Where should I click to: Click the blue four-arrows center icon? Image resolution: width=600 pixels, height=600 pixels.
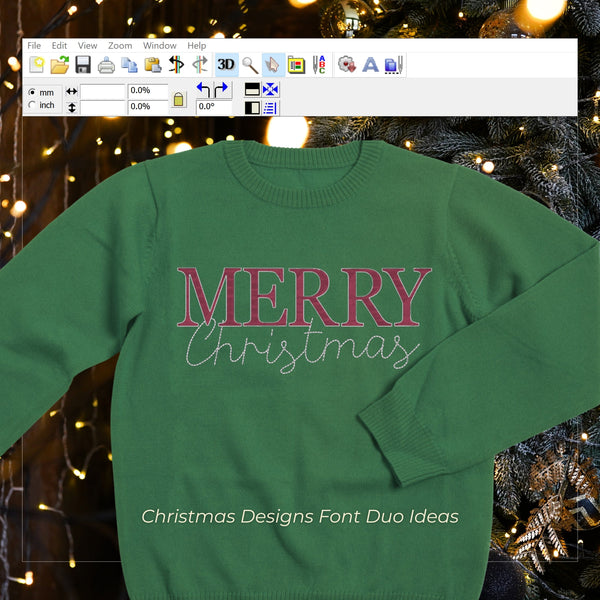(x=271, y=90)
